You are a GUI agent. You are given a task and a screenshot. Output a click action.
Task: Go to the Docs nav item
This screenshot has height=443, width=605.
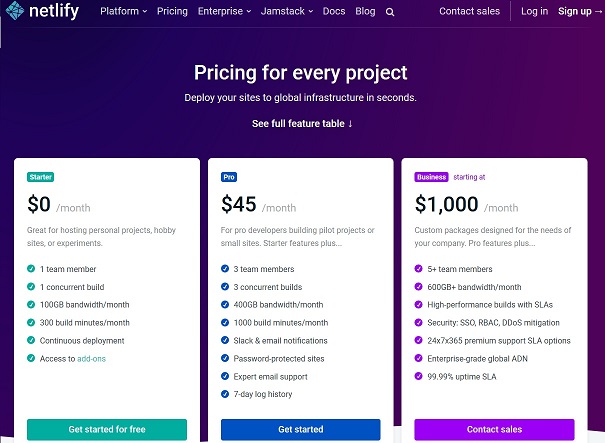(335, 12)
